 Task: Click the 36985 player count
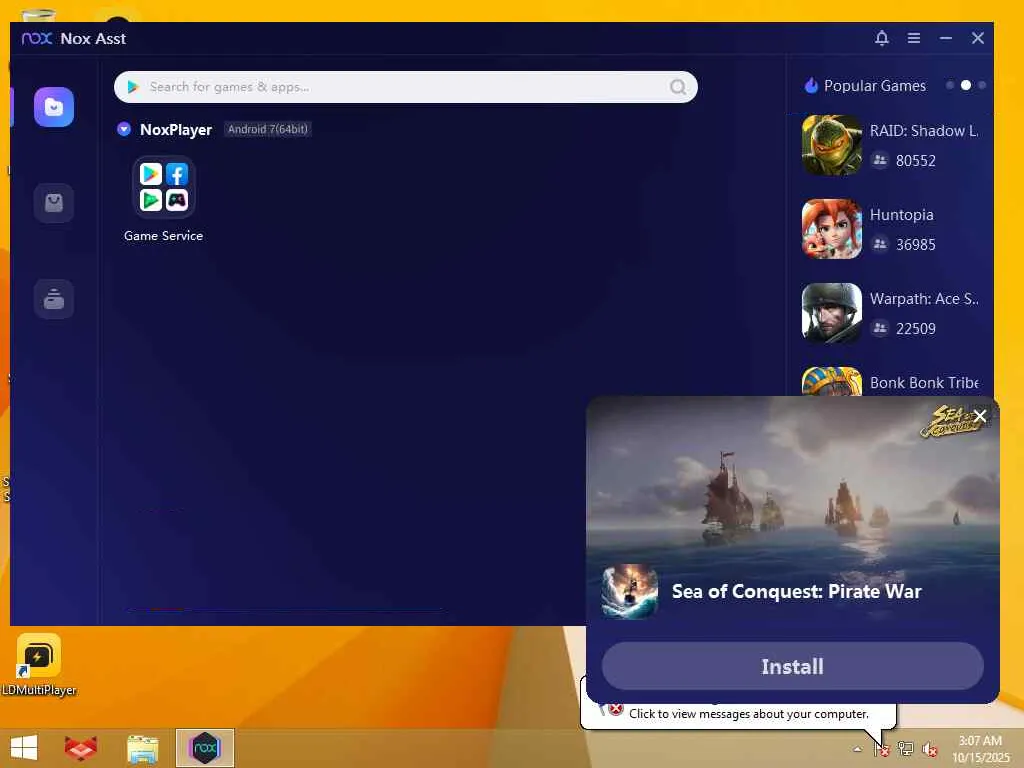tap(916, 245)
